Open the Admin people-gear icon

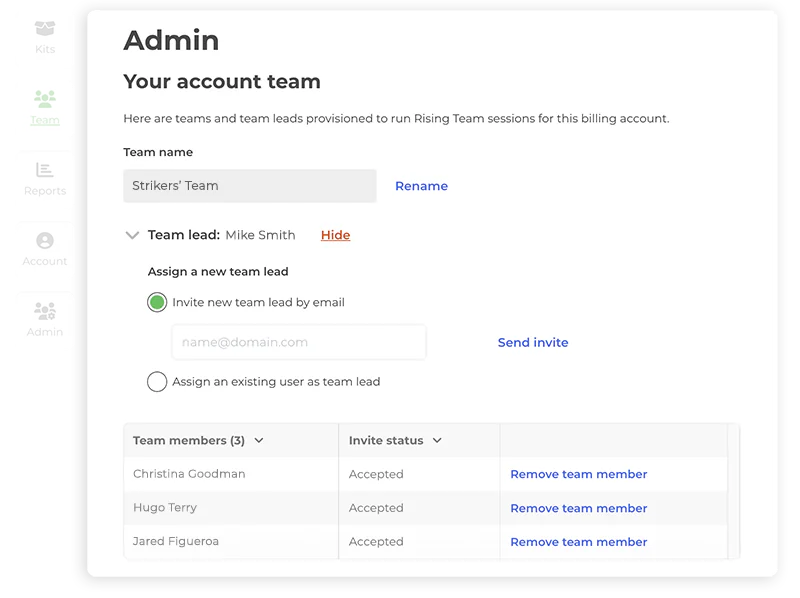[x=45, y=311]
